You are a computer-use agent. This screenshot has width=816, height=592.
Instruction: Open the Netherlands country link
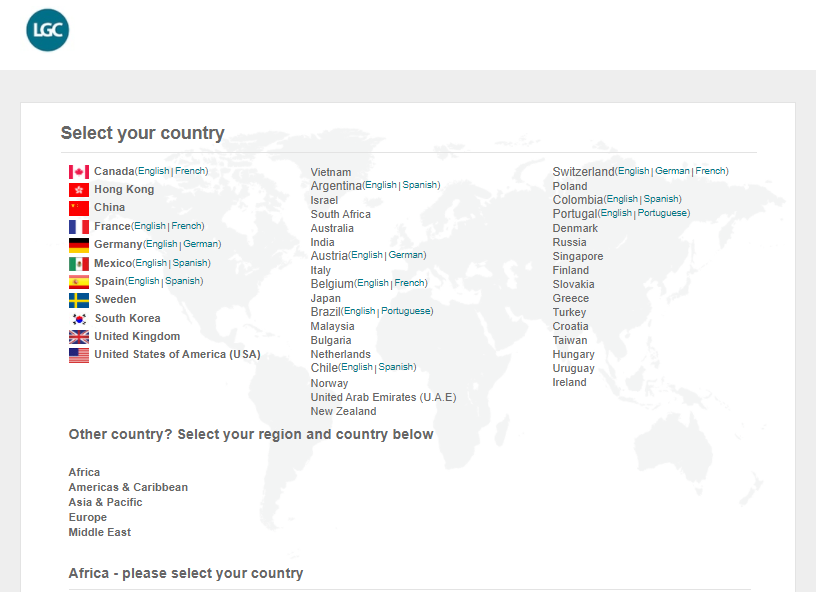[341, 355]
